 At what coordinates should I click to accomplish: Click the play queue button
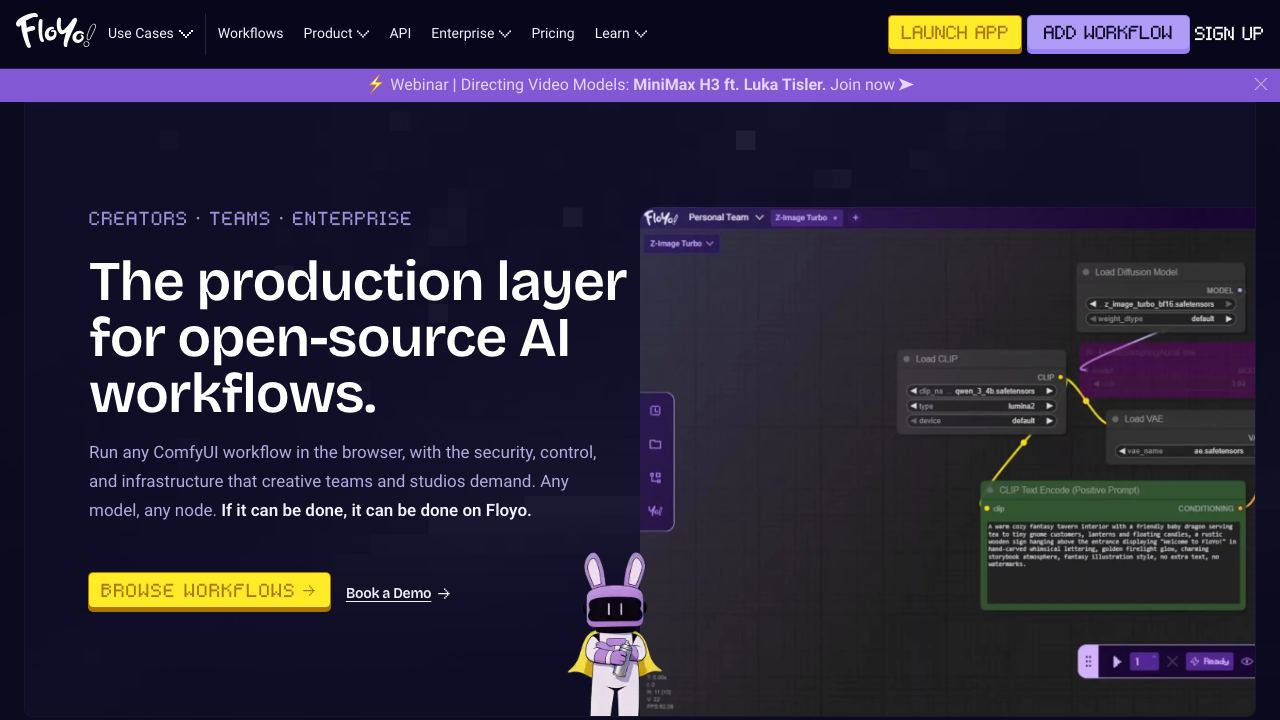click(x=1116, y=661)
